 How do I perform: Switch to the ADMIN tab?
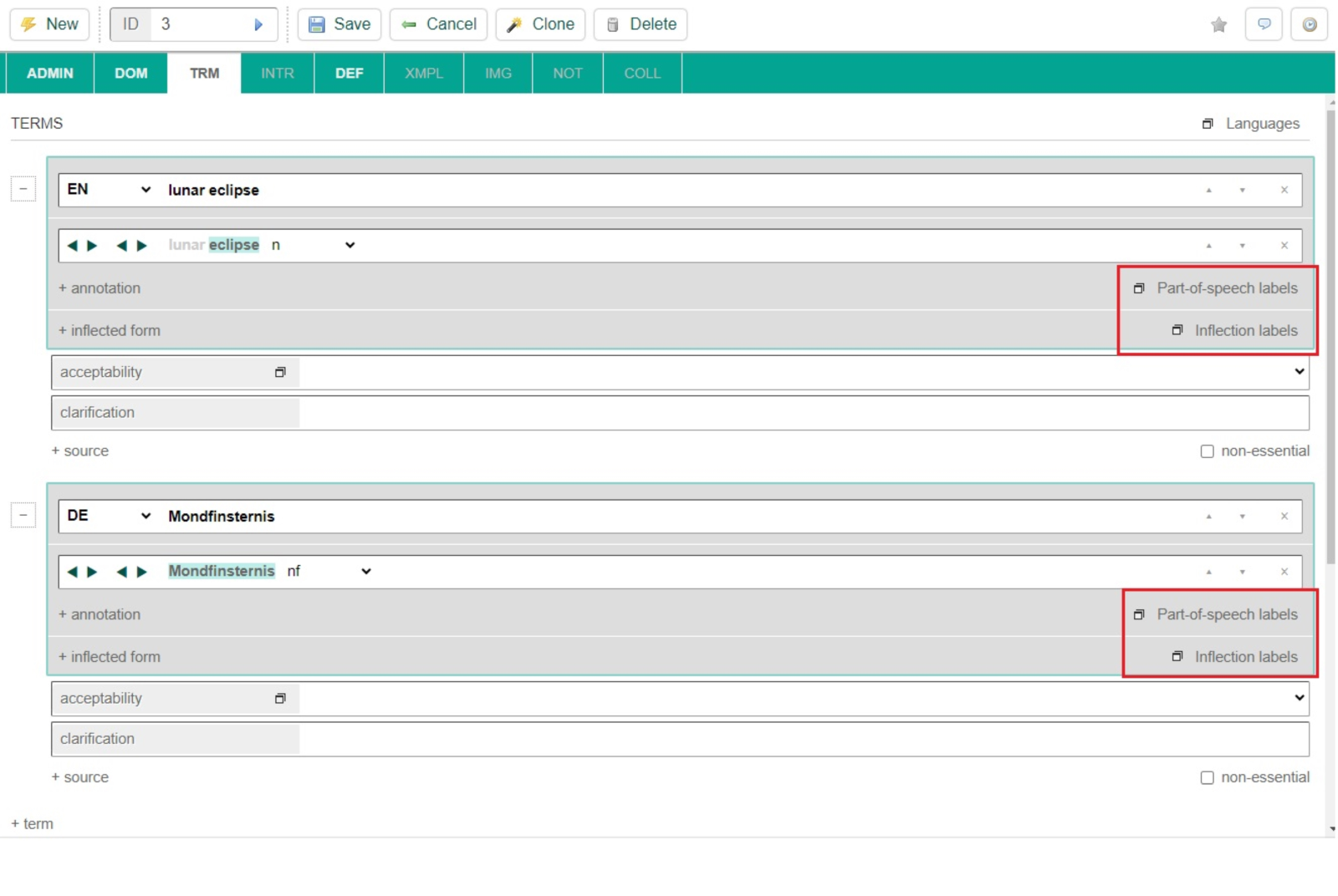pyautogui.click(x=49, y=73)
